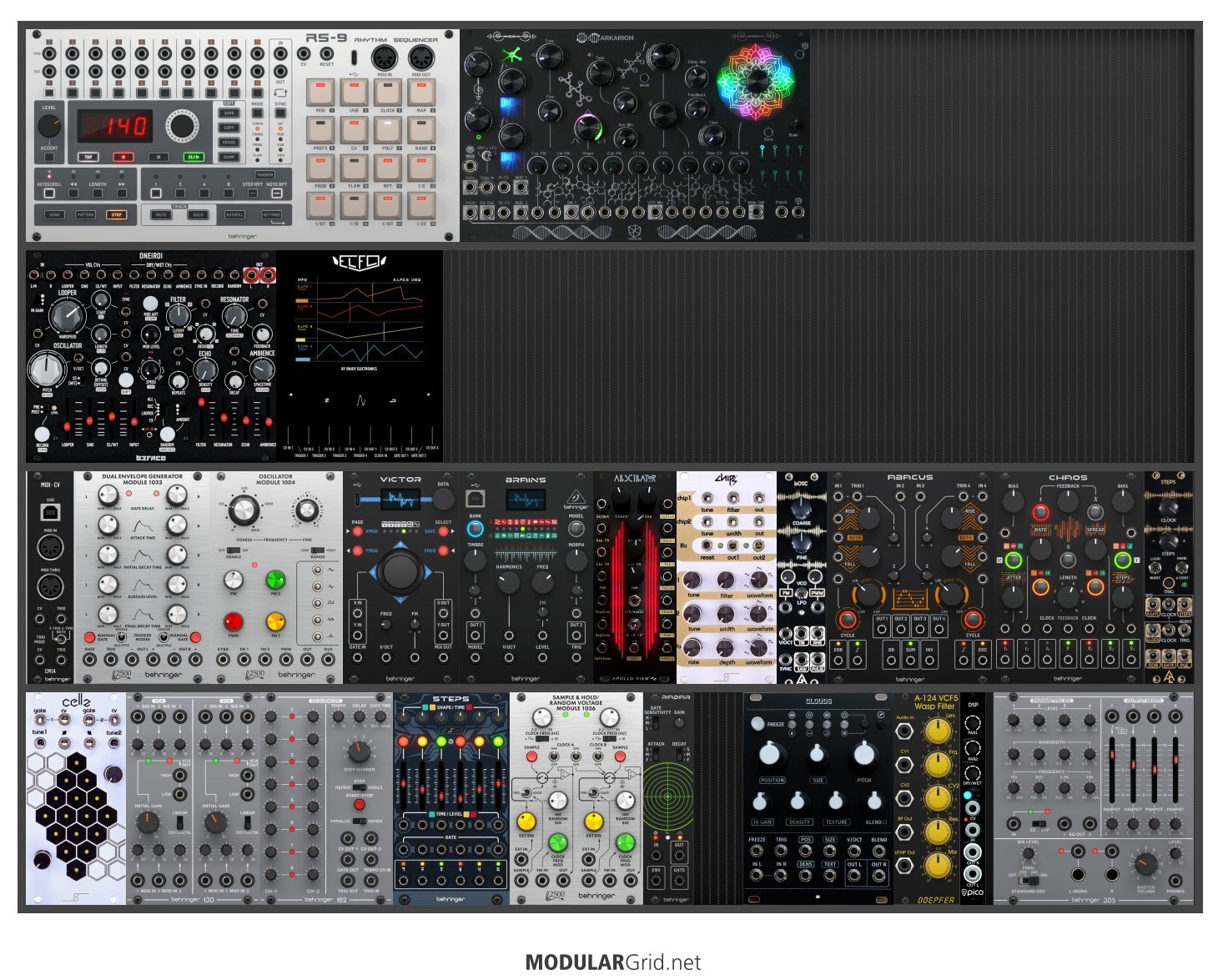Click the MIDI THRU socket on MIDI-CV
The width and height of the screenshot is (1228, 980).
[x=50, y=586]
